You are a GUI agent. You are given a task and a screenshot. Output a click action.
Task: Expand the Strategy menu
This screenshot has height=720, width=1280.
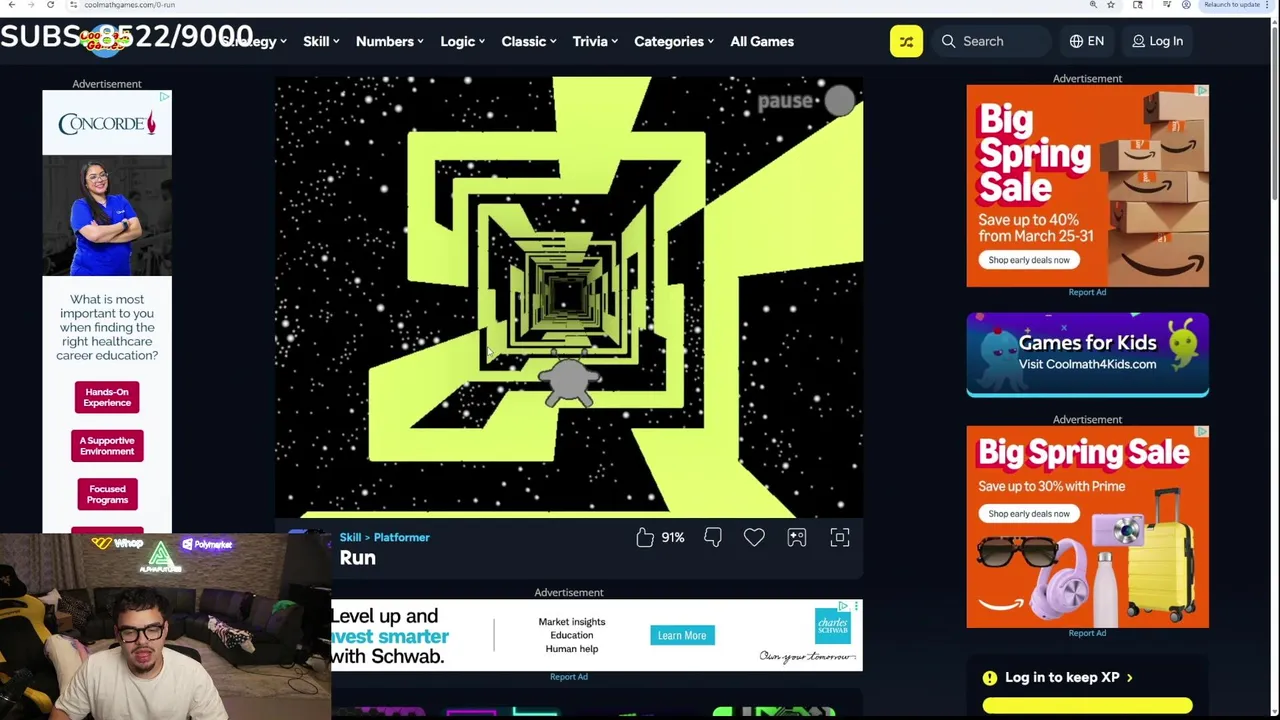pos(254,41)
